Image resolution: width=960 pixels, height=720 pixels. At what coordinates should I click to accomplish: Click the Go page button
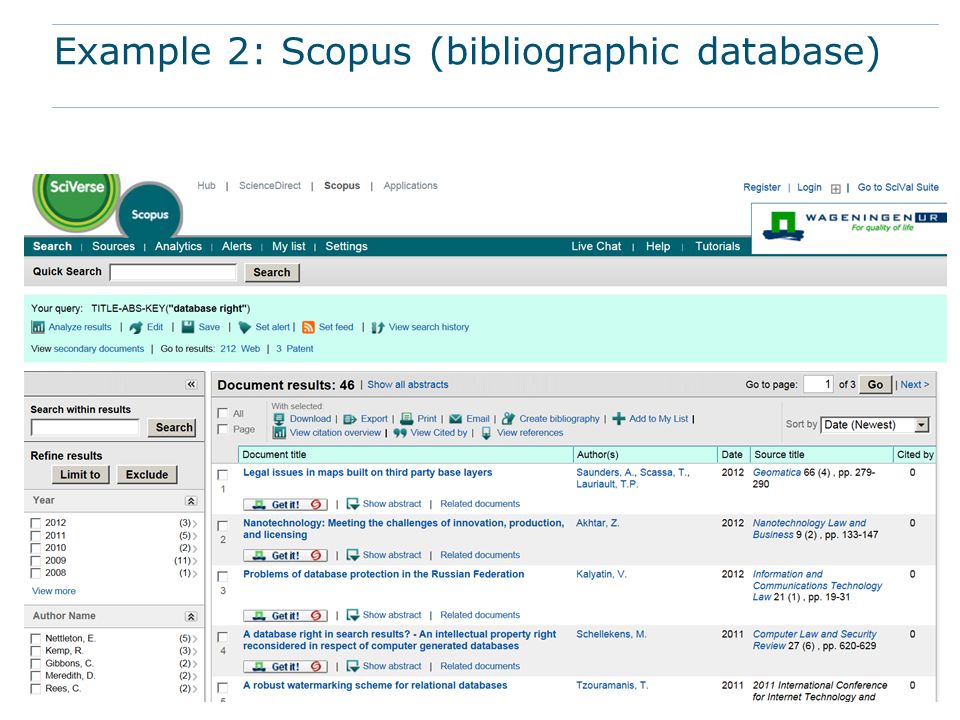[x=876, y=384]
